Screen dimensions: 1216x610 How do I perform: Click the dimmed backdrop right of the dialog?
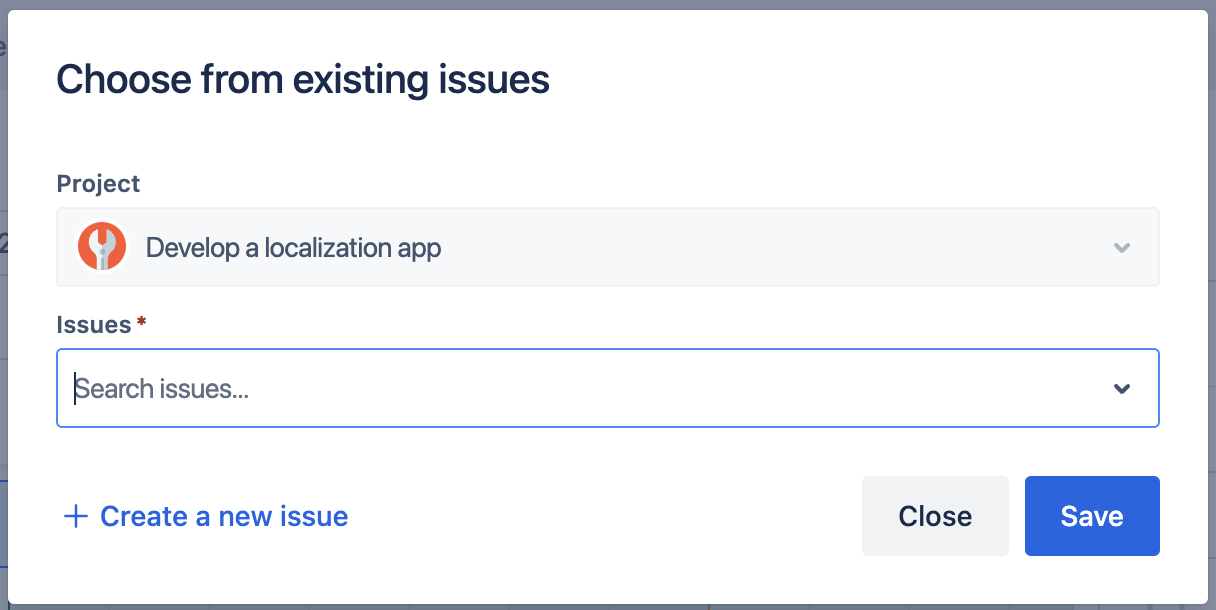(1212, 300)
